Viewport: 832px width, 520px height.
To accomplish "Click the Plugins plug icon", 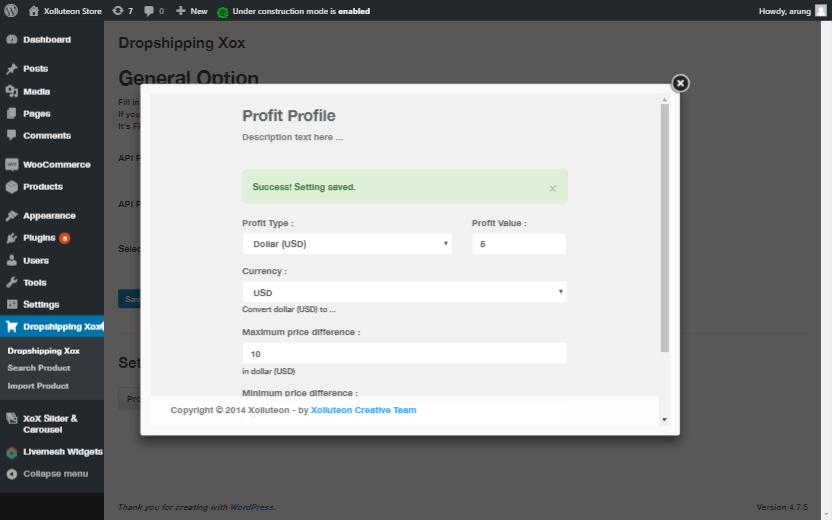I will tap(12, 238).
